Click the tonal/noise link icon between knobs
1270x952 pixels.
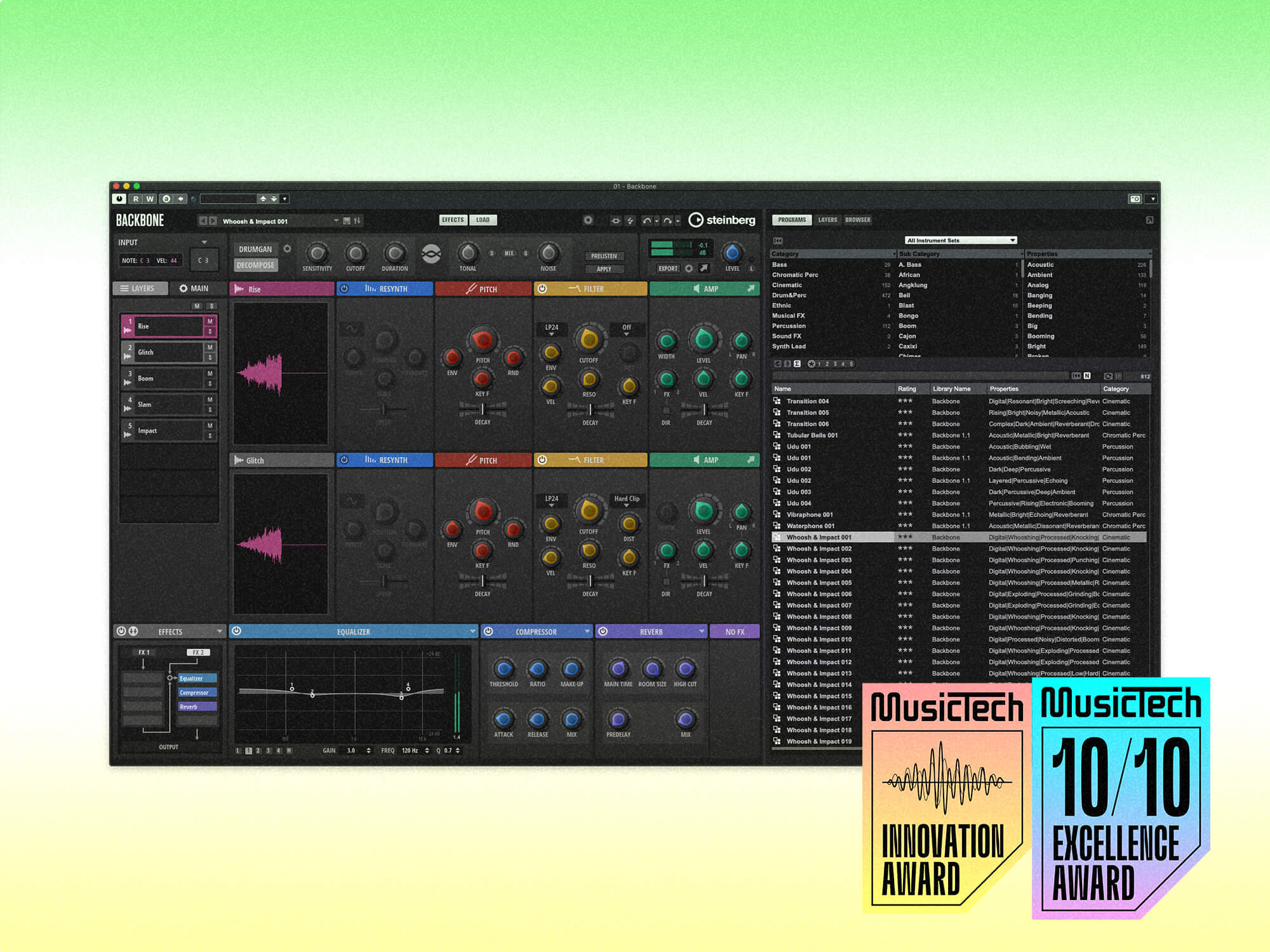[431, 254]
